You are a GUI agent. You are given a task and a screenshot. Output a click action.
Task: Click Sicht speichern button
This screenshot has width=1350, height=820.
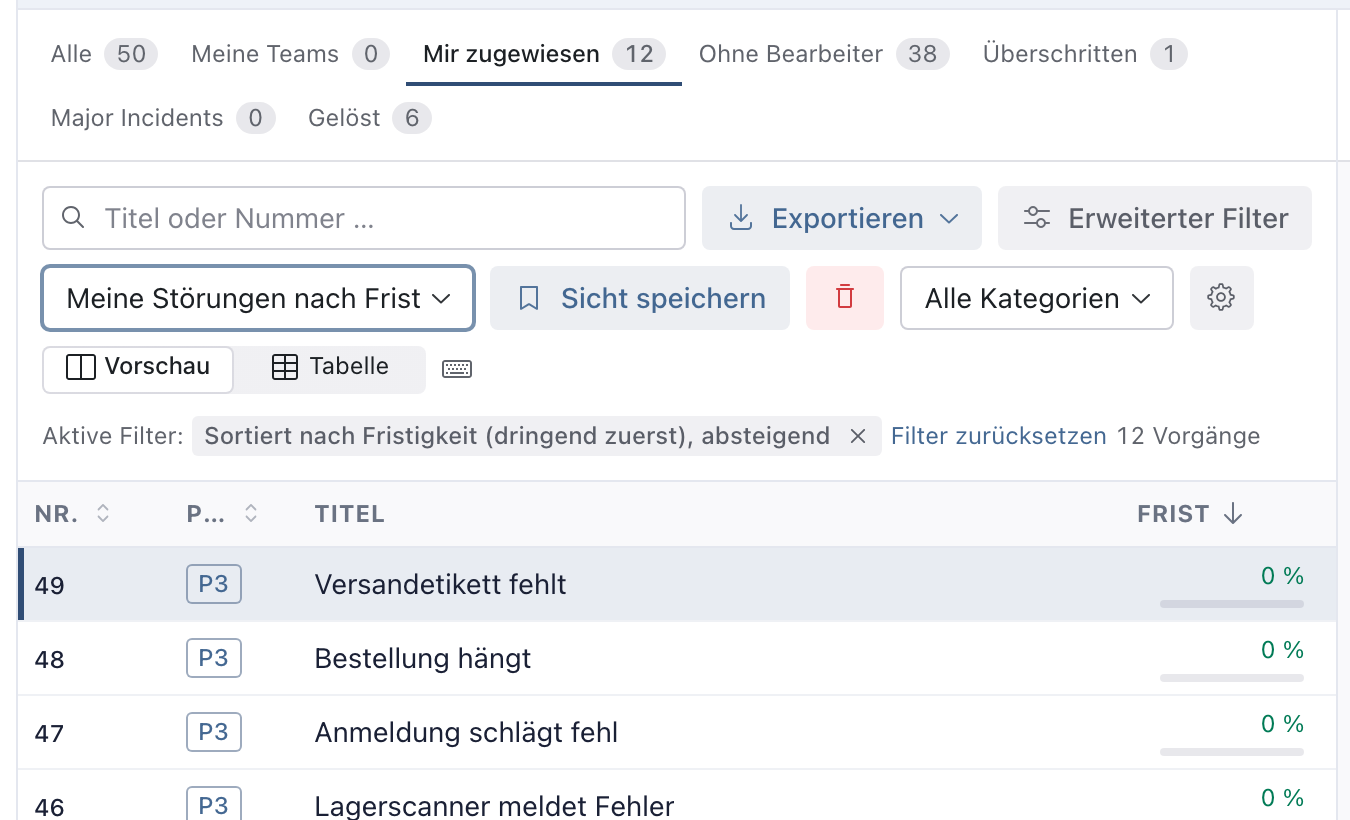point(640,298)
